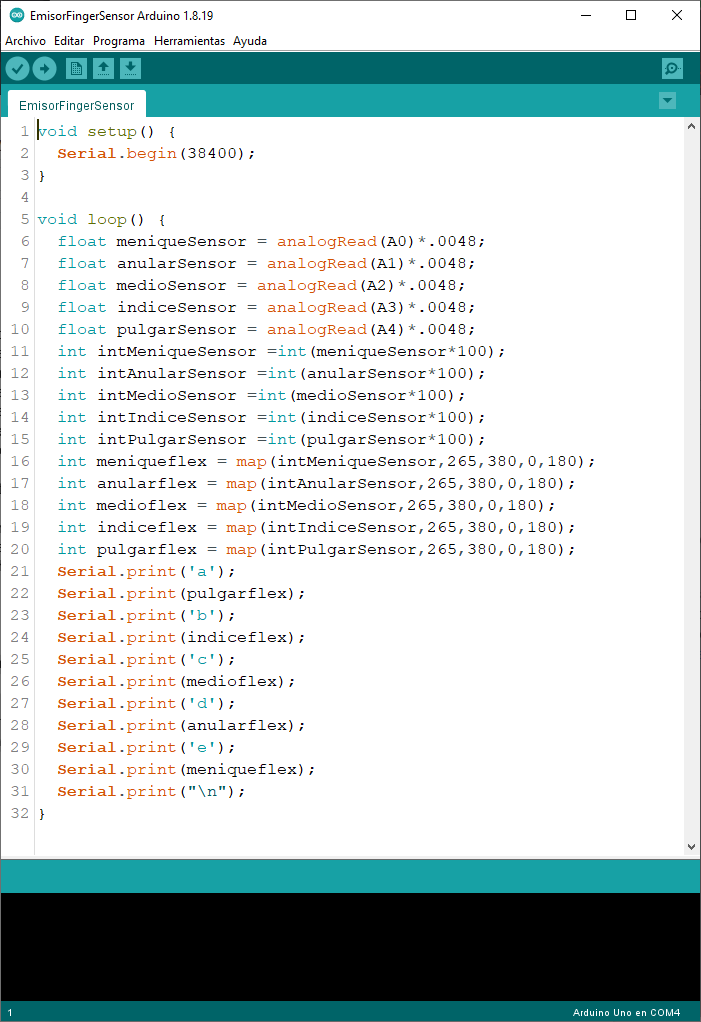Image resolution: width=701 pixels, height=1022 pixels.
Task: Open the Editar menu
Action: pyautogui.click(x=69, y=40)
